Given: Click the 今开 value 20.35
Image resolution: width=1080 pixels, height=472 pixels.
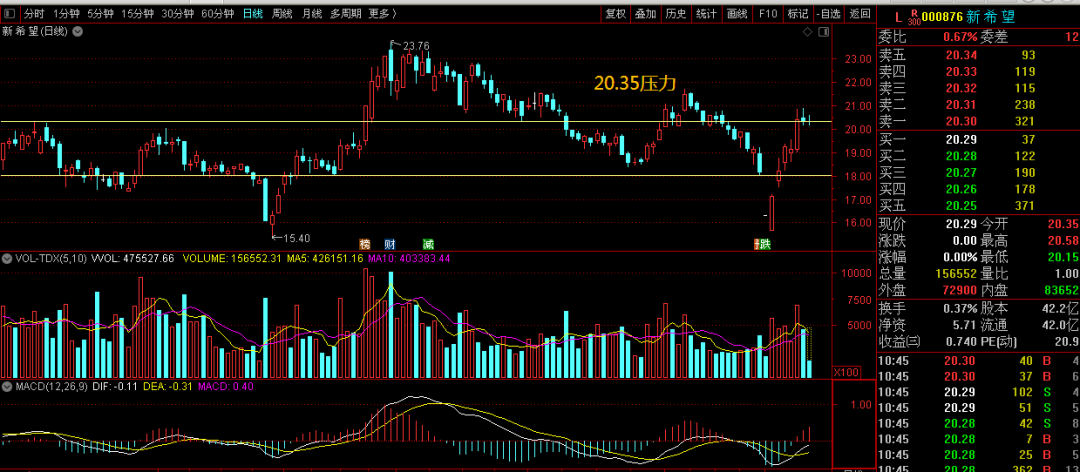Looking at the screenshot, I should tap(1063, 224).
